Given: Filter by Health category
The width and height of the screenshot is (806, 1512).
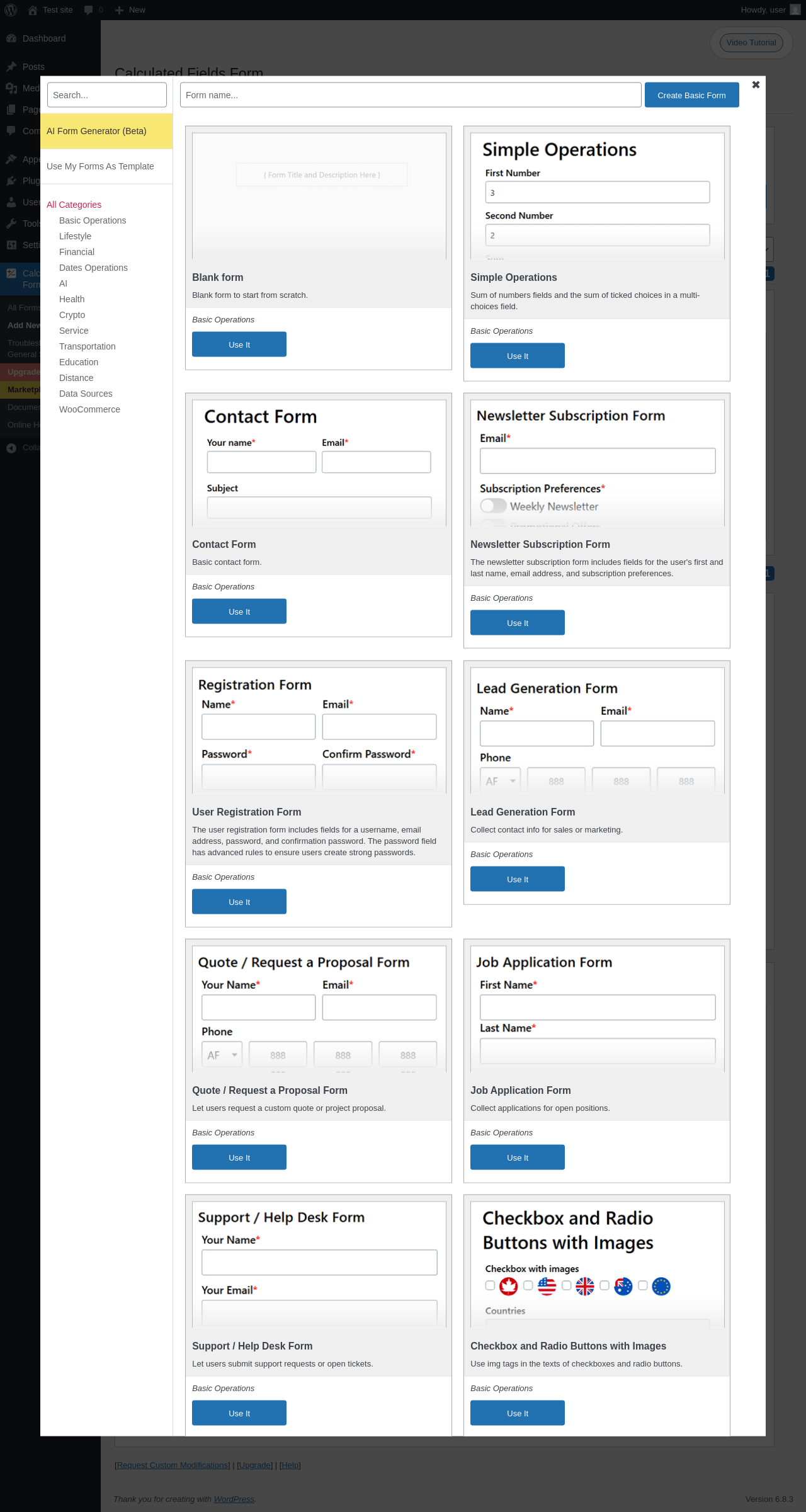Looking at the screenshot, I should 72,299.
